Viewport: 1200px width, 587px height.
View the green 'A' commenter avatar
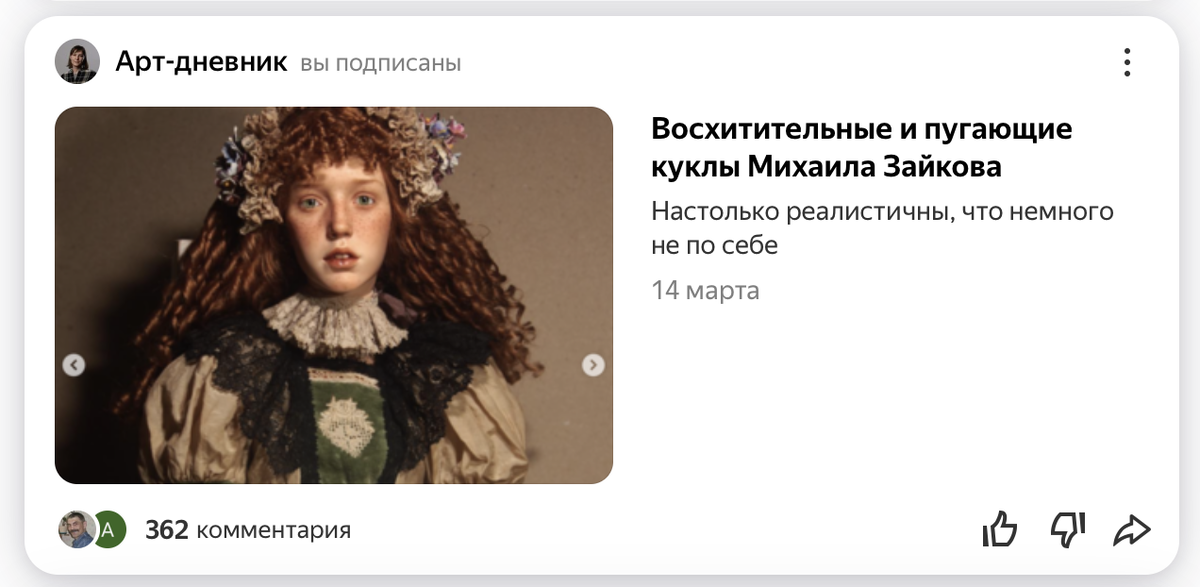point(110,530)
